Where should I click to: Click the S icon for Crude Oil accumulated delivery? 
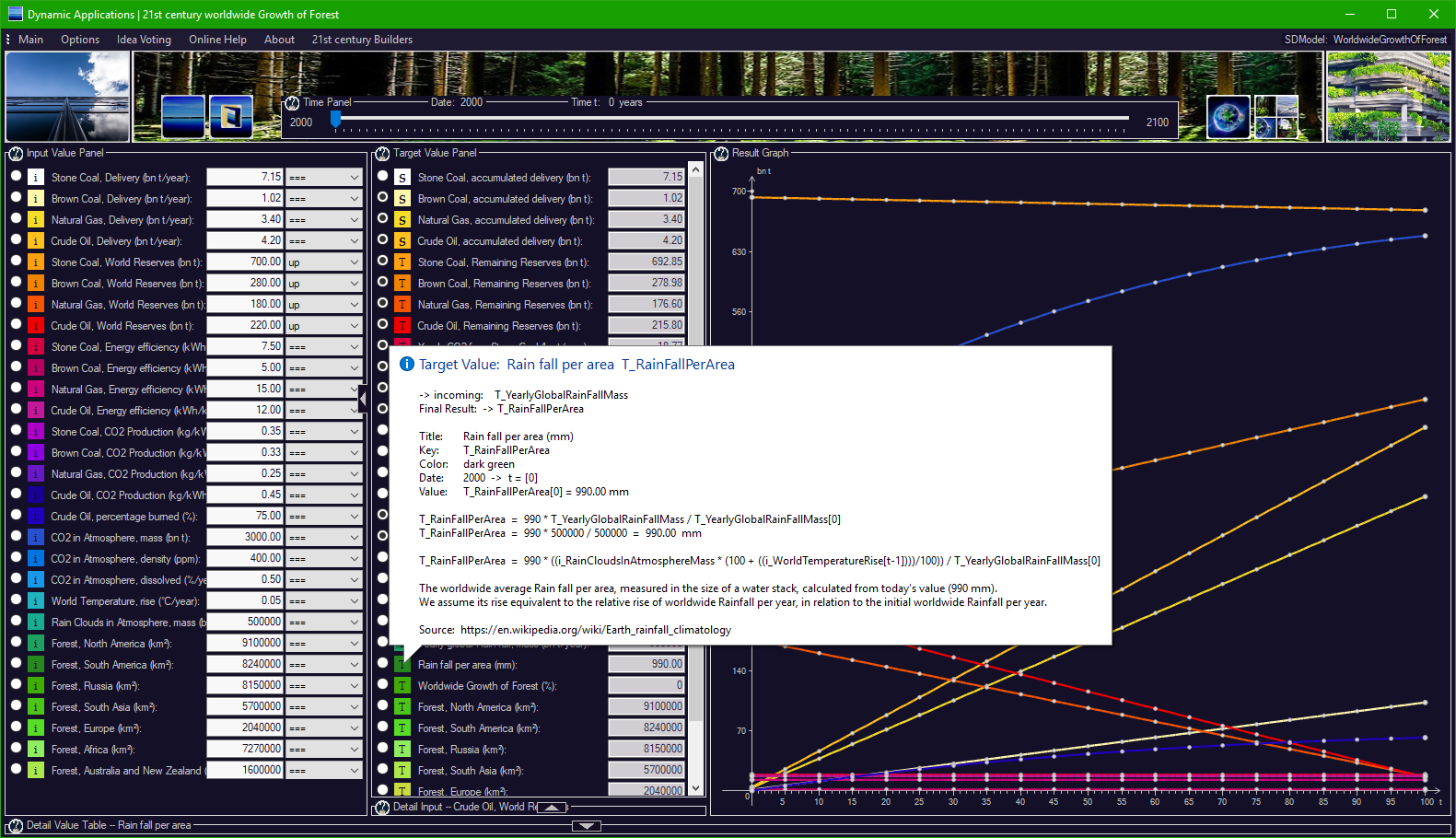pos(402,240)
